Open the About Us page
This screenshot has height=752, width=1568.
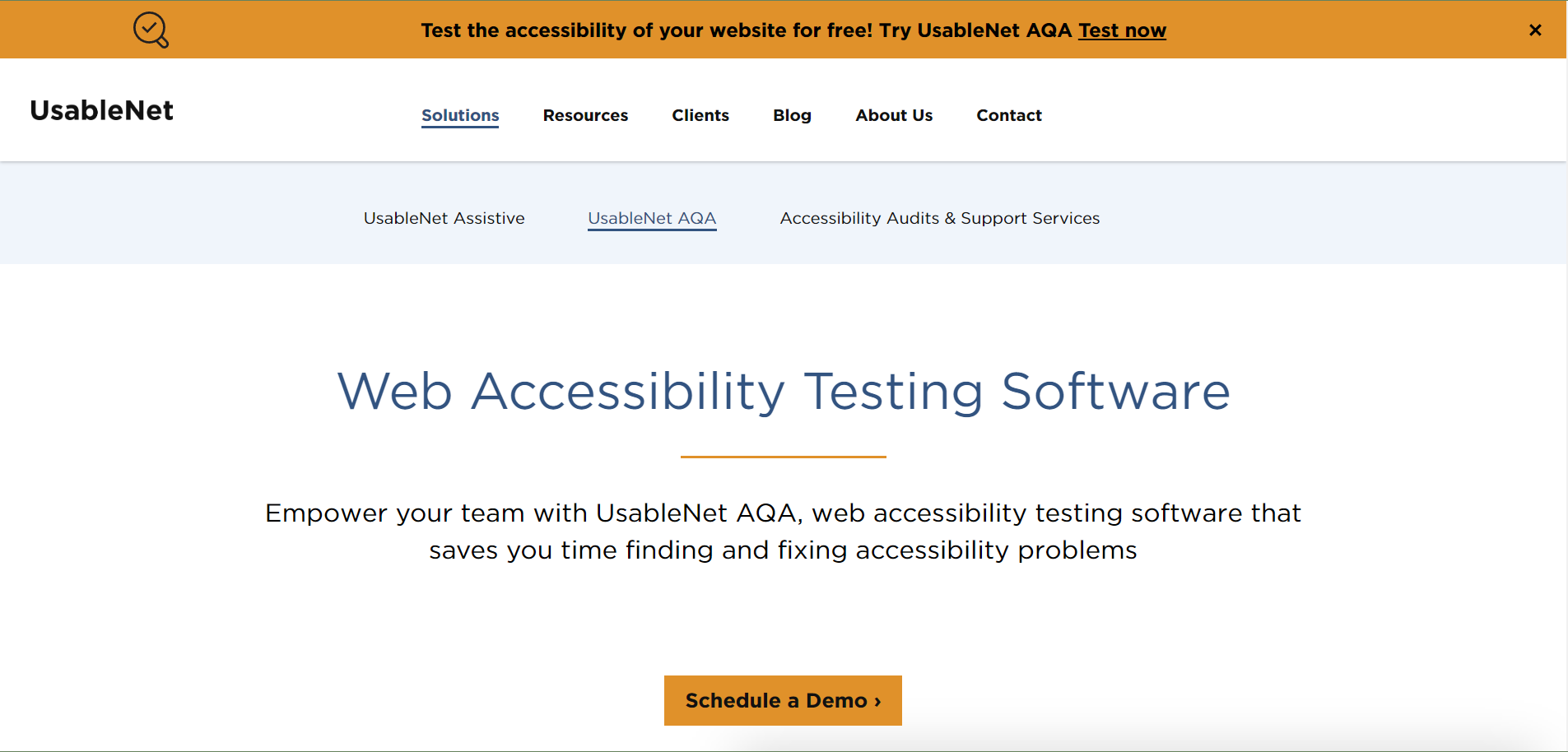[x=893, y=115]
